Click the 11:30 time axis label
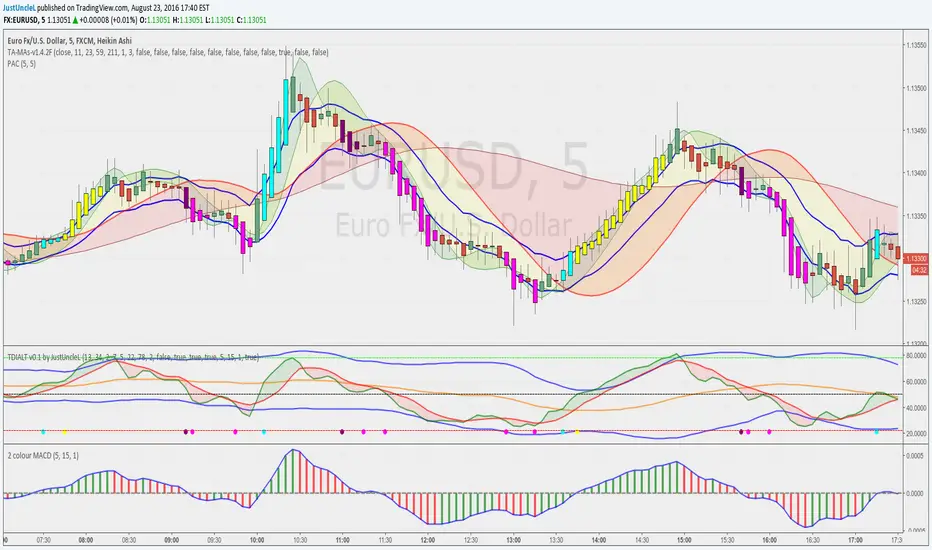Image resolution: width=932 pixels, height=550 pixels. point(385,540)
